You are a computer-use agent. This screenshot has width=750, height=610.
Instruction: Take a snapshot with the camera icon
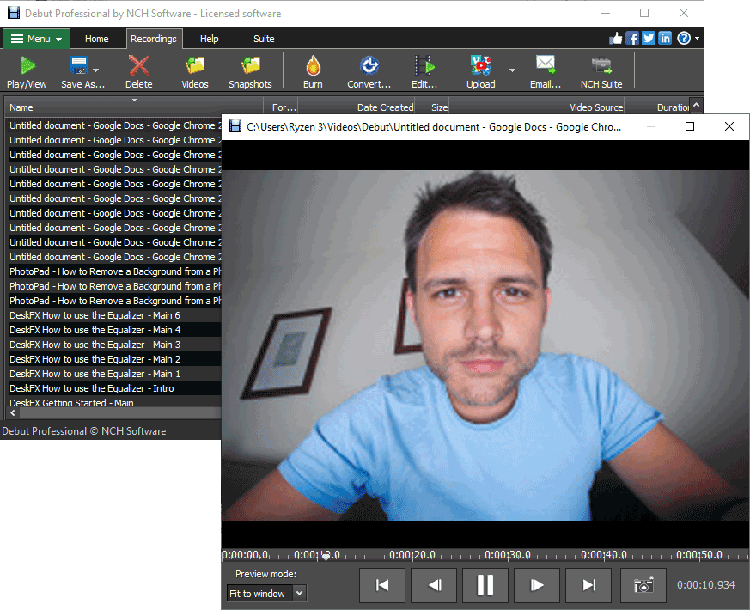tap(643, 585)
